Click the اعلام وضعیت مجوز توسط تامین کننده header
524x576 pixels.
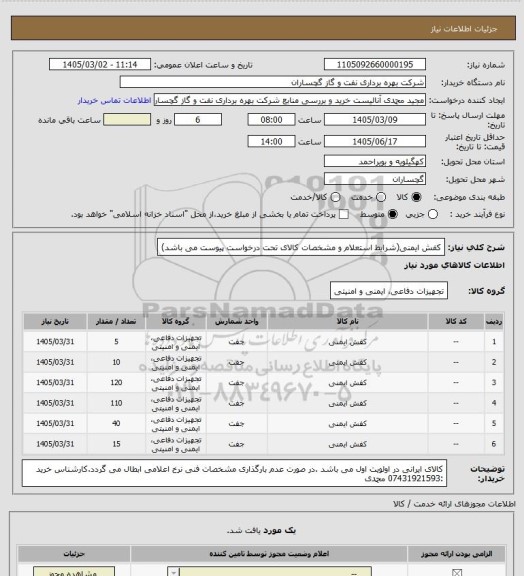[x=269, y=553]
